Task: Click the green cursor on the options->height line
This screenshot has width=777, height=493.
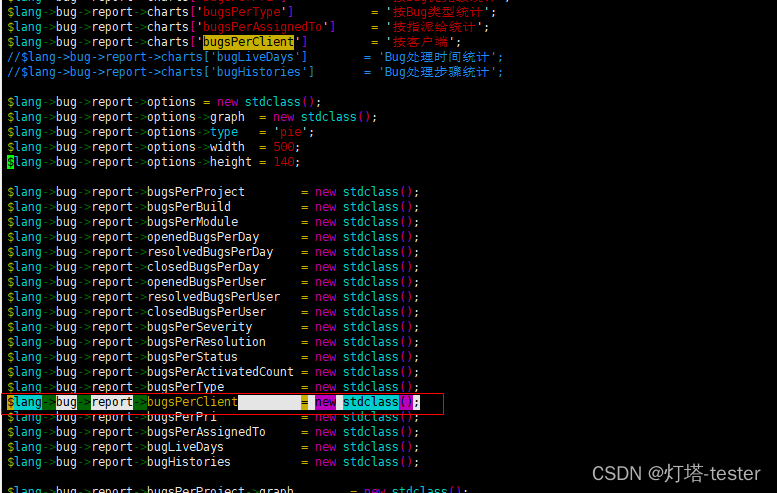Action: (x=10, y=162)
